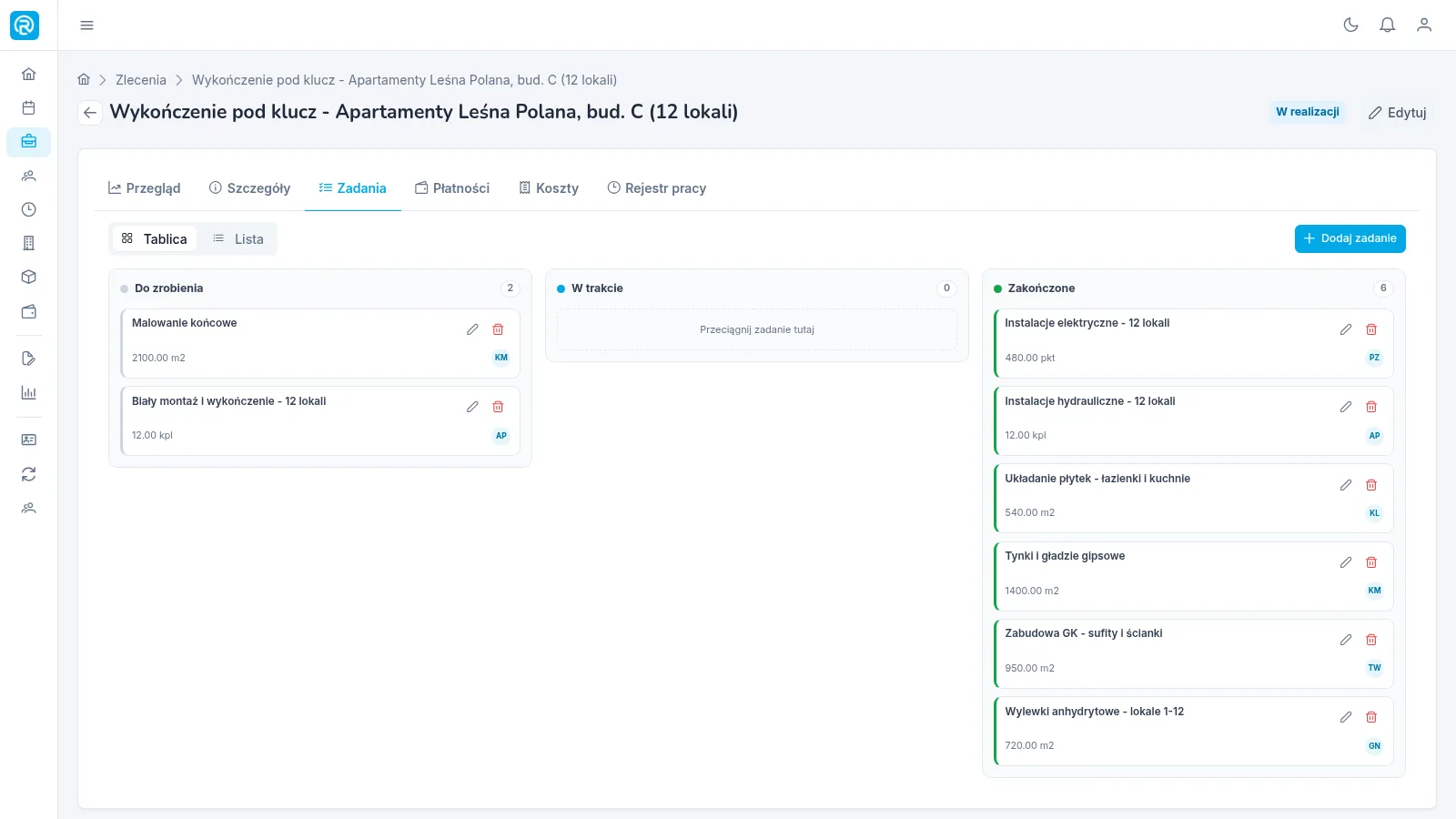Open user profile icon

coord(1424,25)
